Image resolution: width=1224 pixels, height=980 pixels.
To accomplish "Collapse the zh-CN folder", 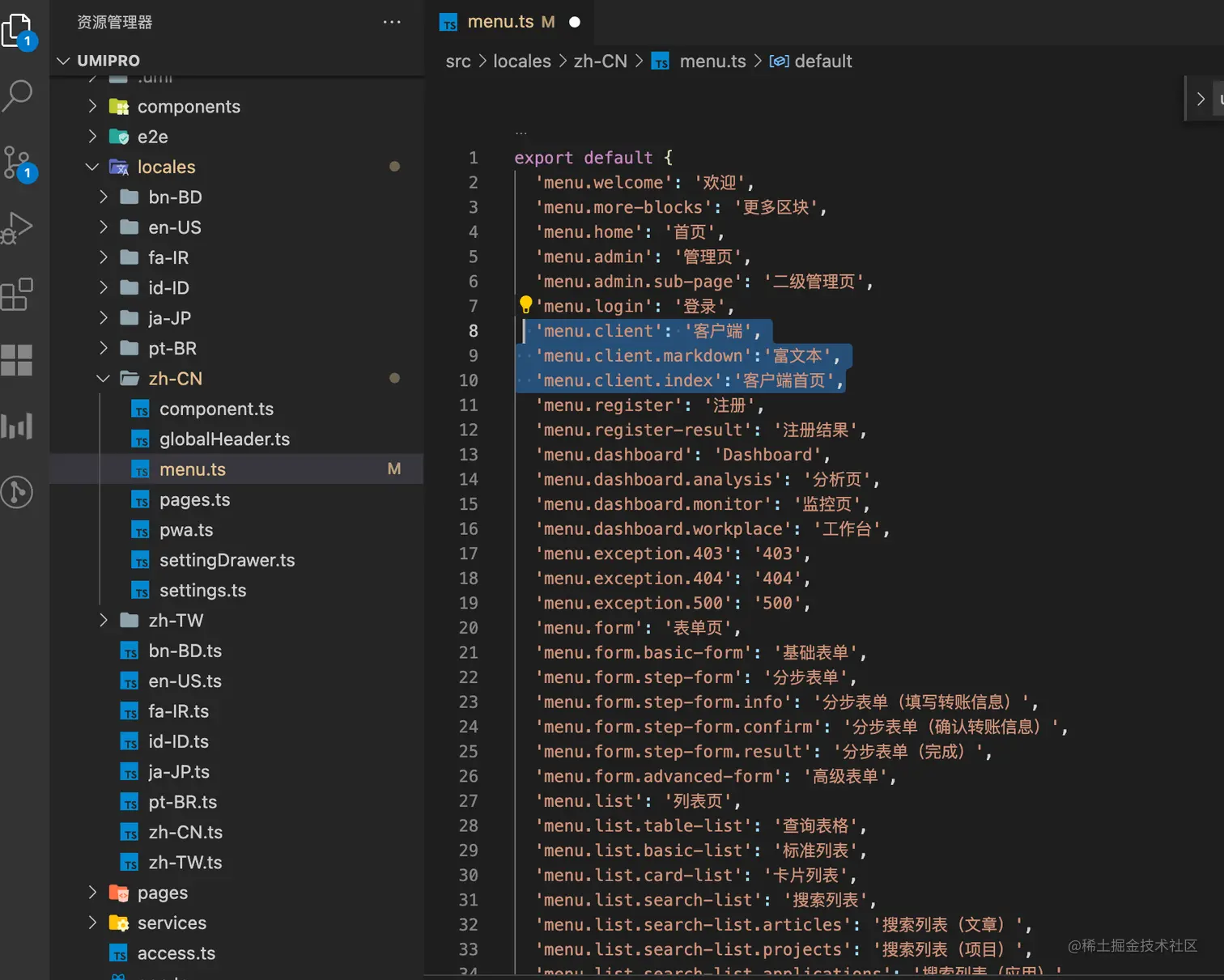I will point(103,379).
